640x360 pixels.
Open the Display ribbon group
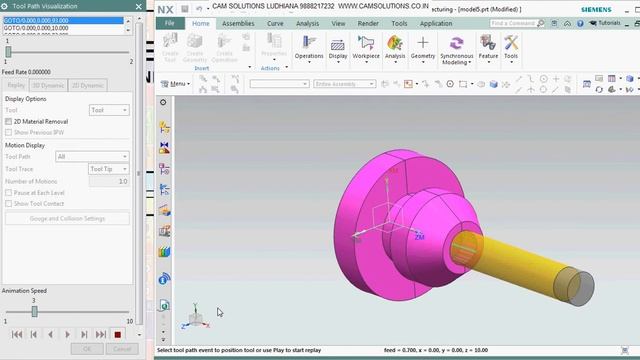tap(338, 49)
